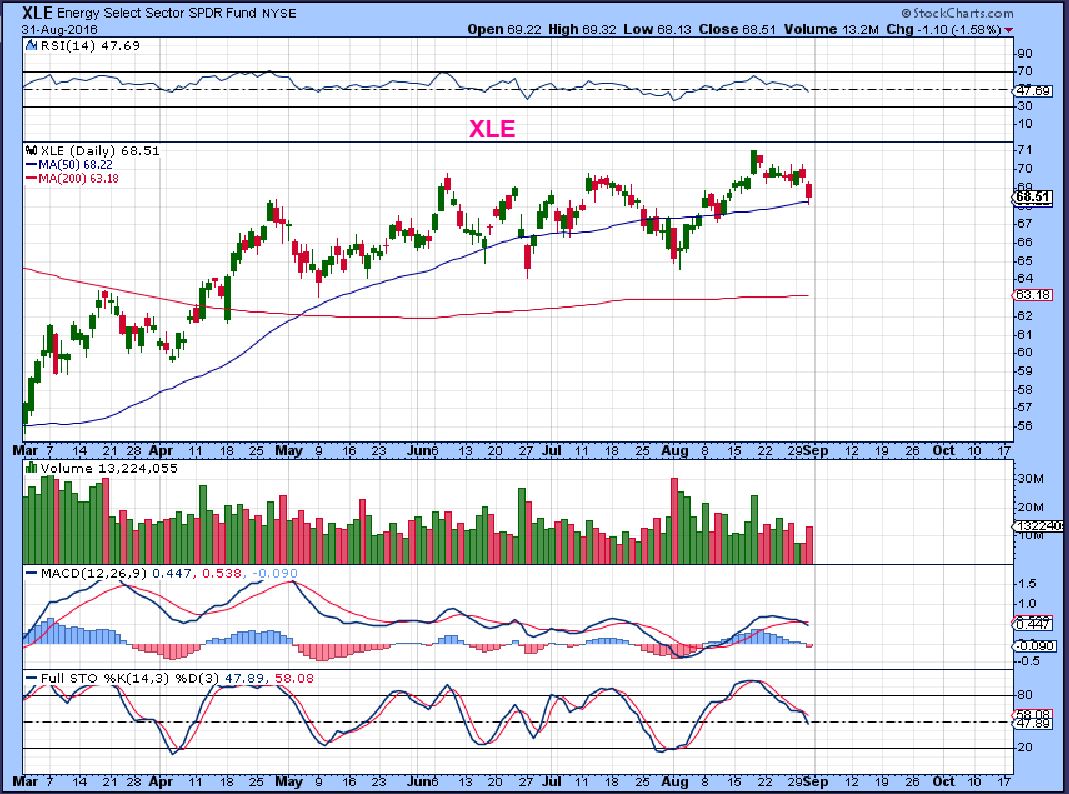Click the 30M label on the volume axis
Screen dimensions: 1069x794
tap(1030, 479)
